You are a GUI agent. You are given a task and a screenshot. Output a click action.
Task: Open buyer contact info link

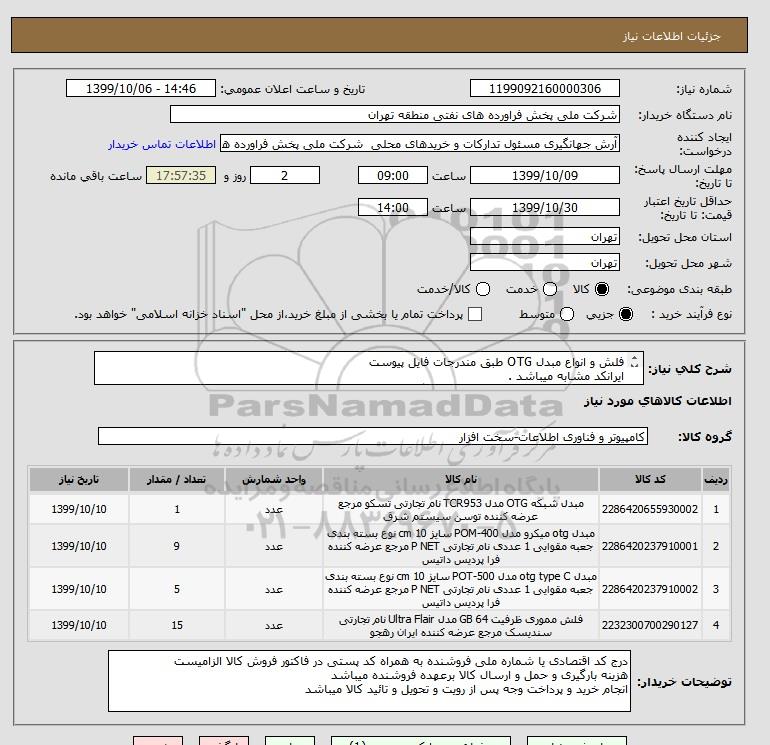pos(162,144)
